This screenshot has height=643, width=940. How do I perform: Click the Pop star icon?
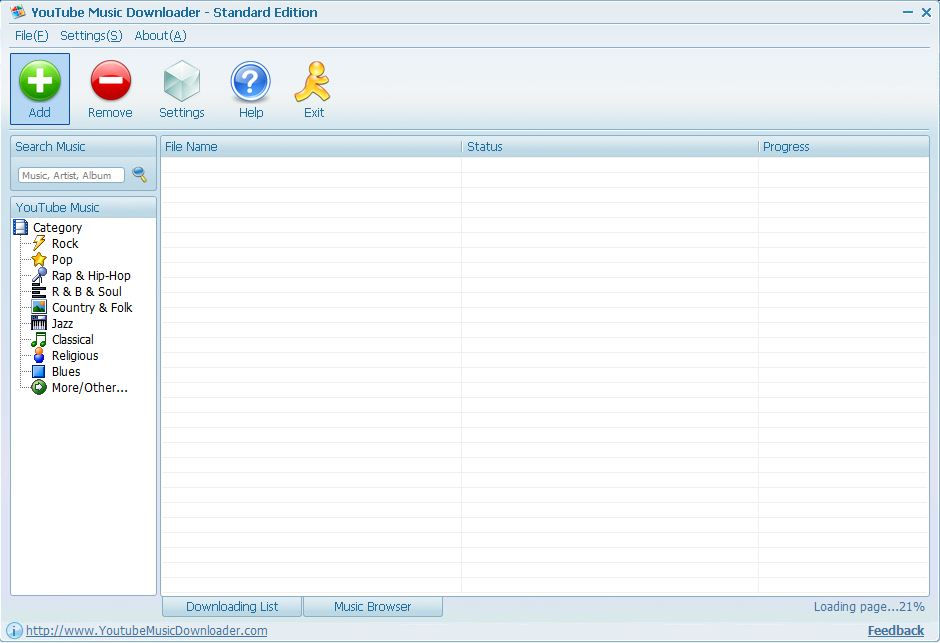click(39, 259)
